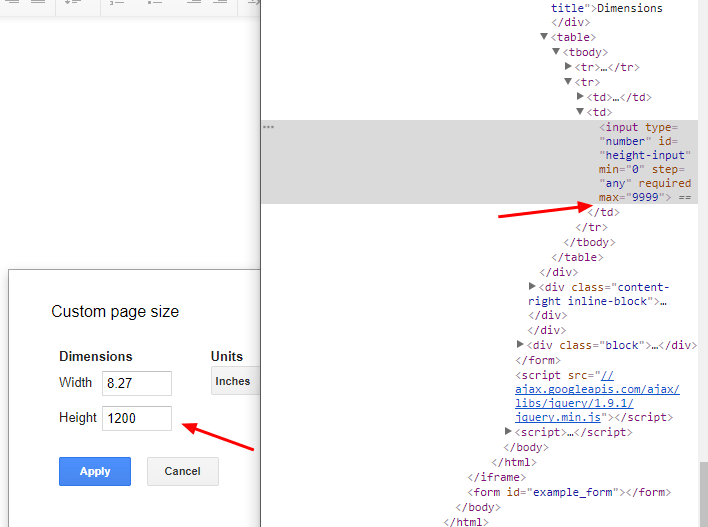Expand the div class="block" node
The image size is (708, 527).
tap(520, 344)
